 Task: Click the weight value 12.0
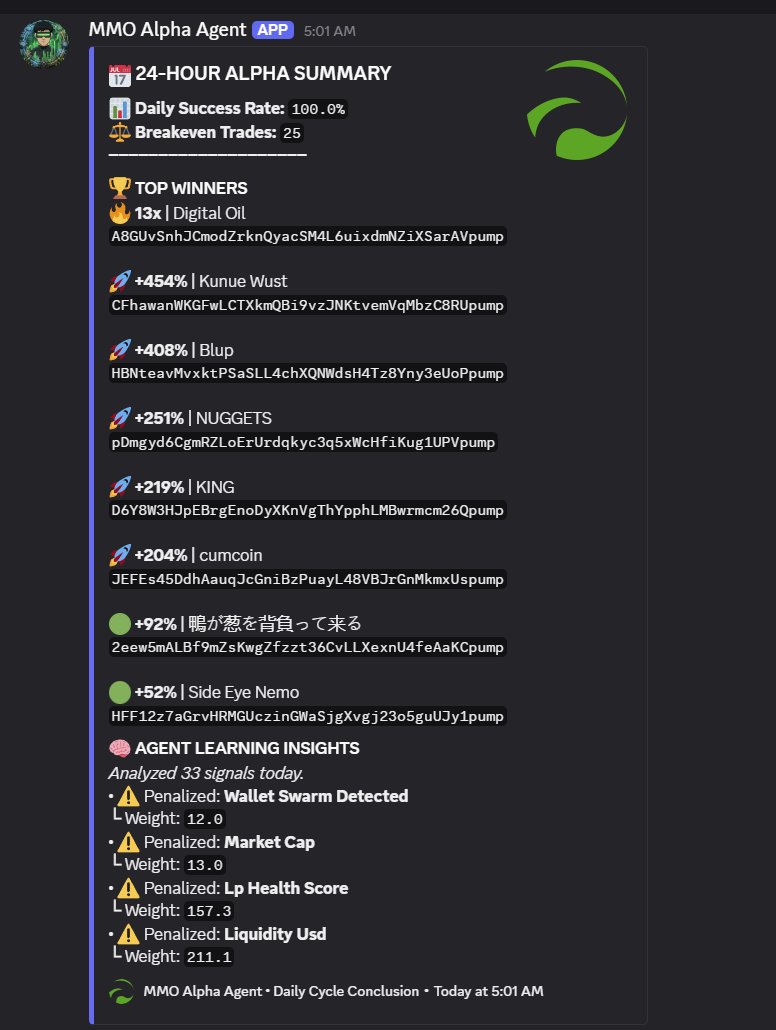[204, 819]
